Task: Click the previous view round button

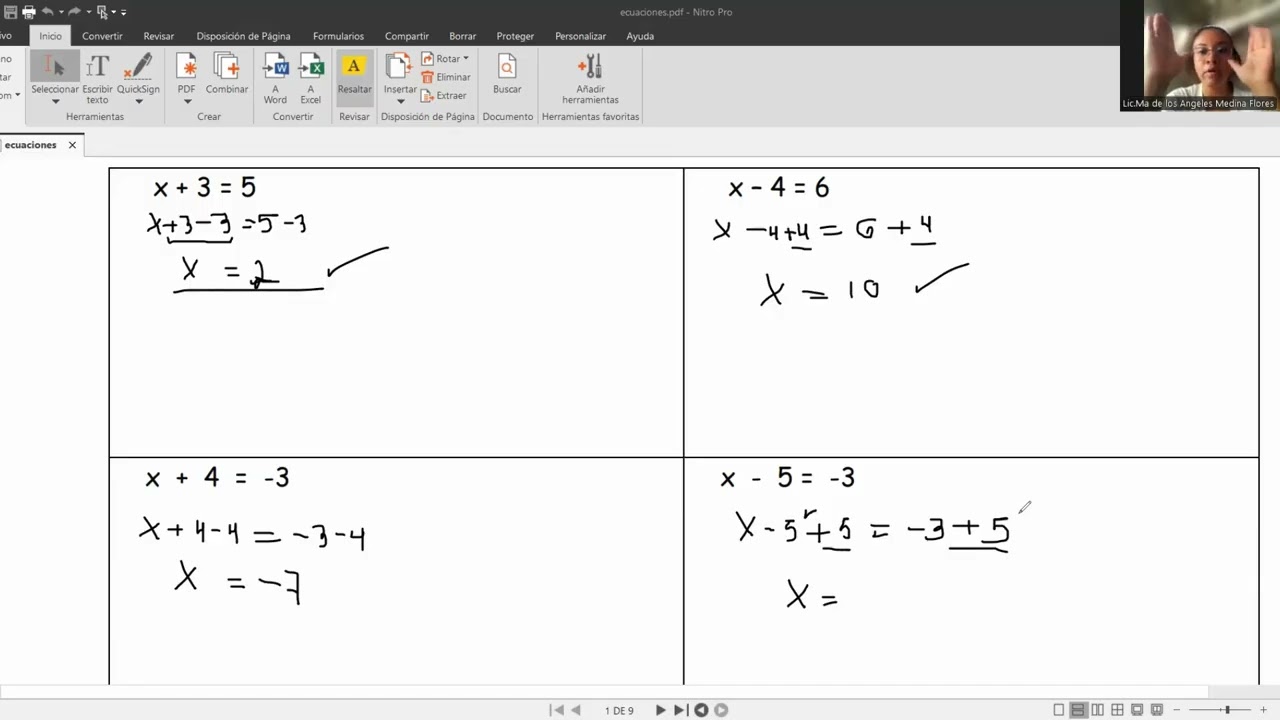Action: [x=701, y=710]
